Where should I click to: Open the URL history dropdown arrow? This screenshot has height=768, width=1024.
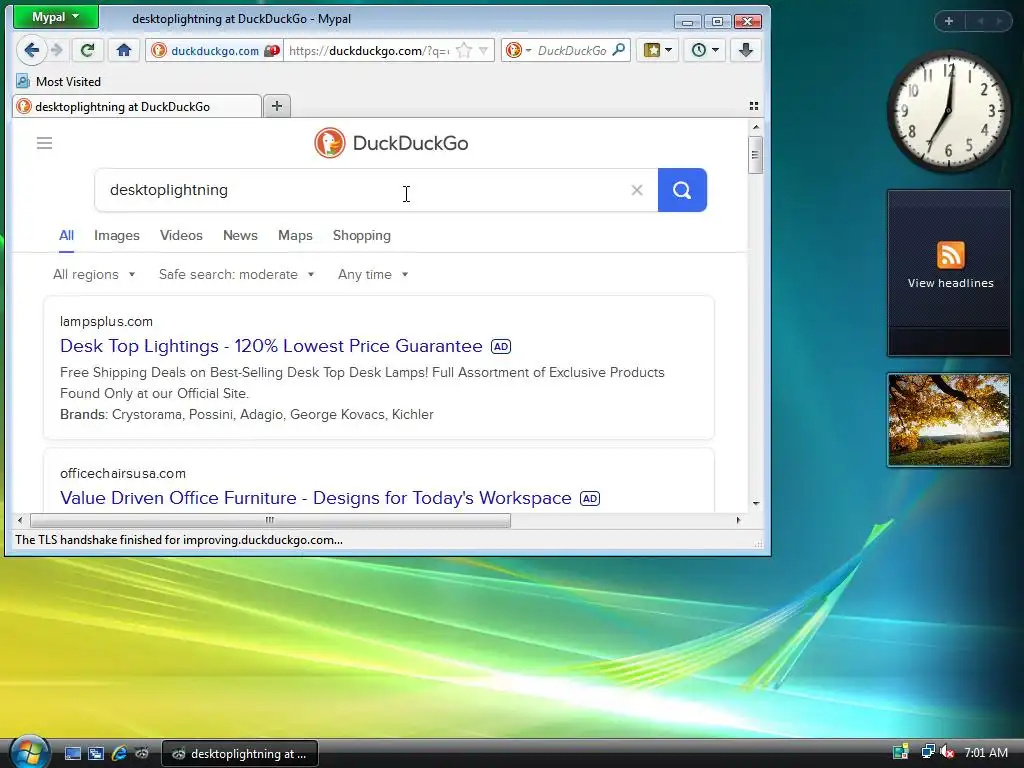[x=483, y=50]
